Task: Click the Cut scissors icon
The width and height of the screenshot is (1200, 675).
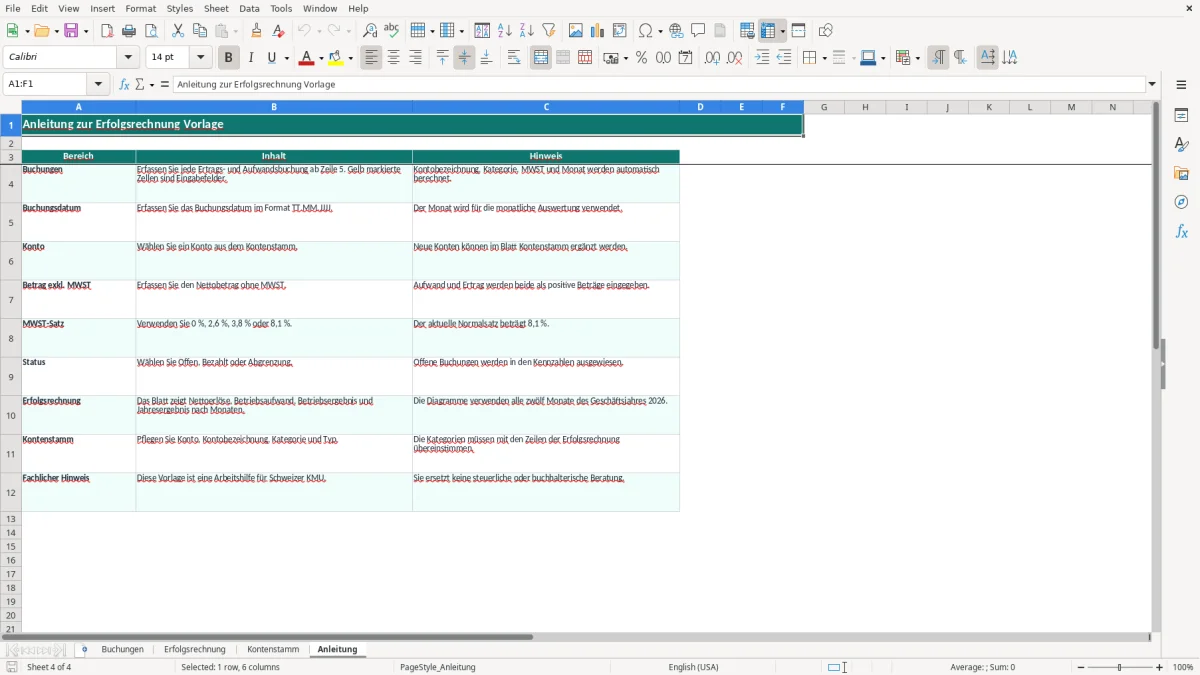Action: coord(178,31)
